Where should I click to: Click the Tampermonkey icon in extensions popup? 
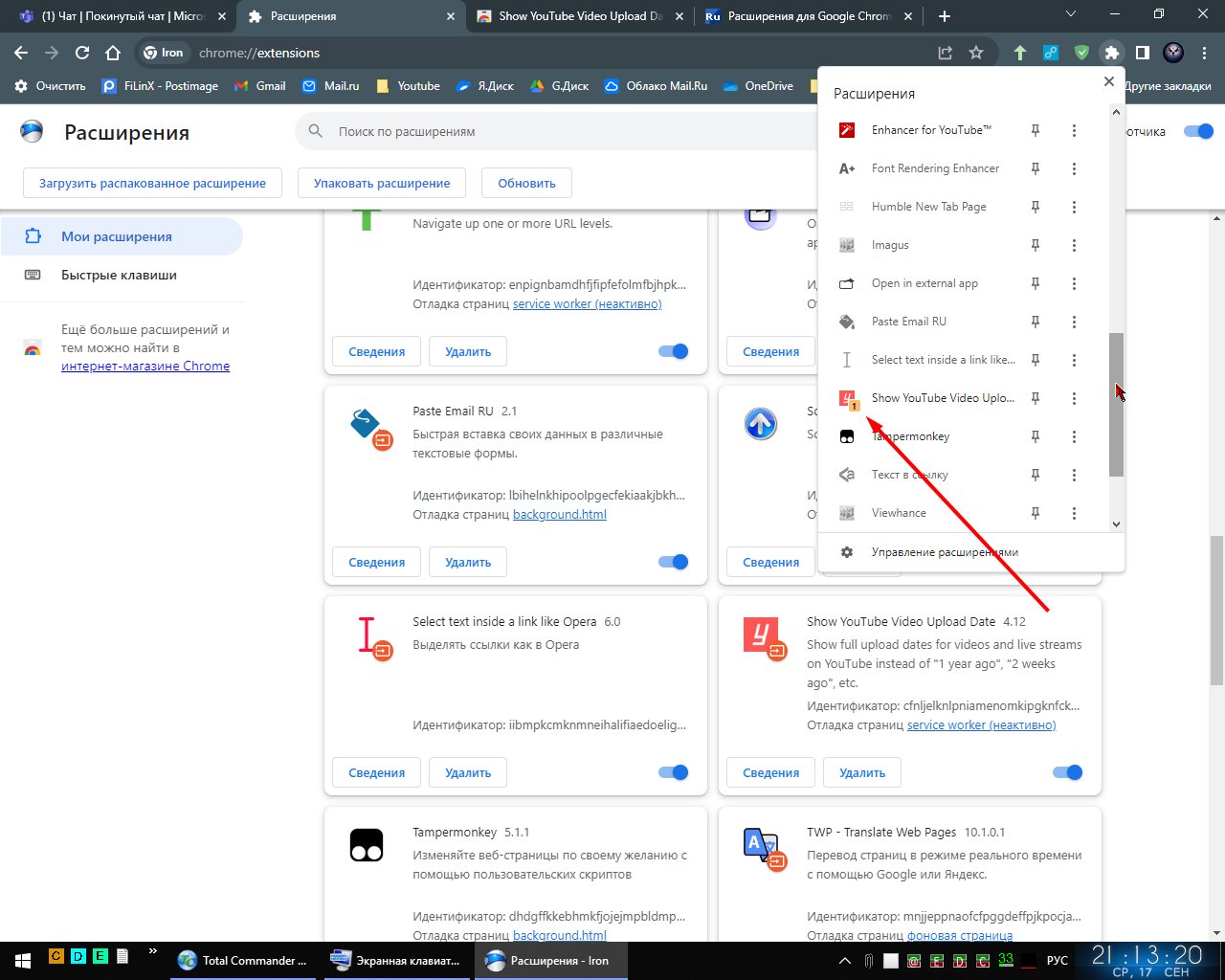click(847, 436)
